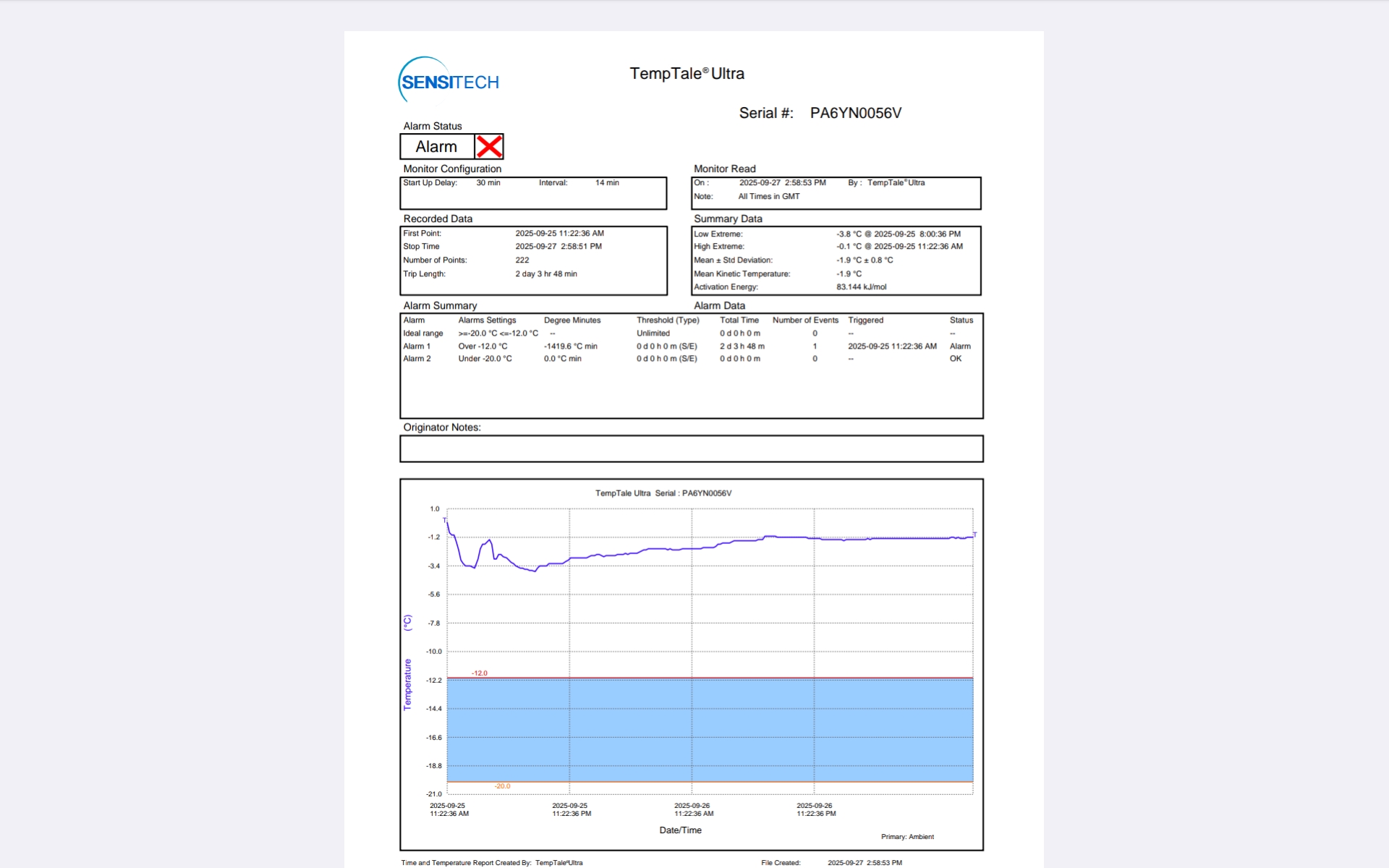Click the Temperature axis label

tap(407, 684)
